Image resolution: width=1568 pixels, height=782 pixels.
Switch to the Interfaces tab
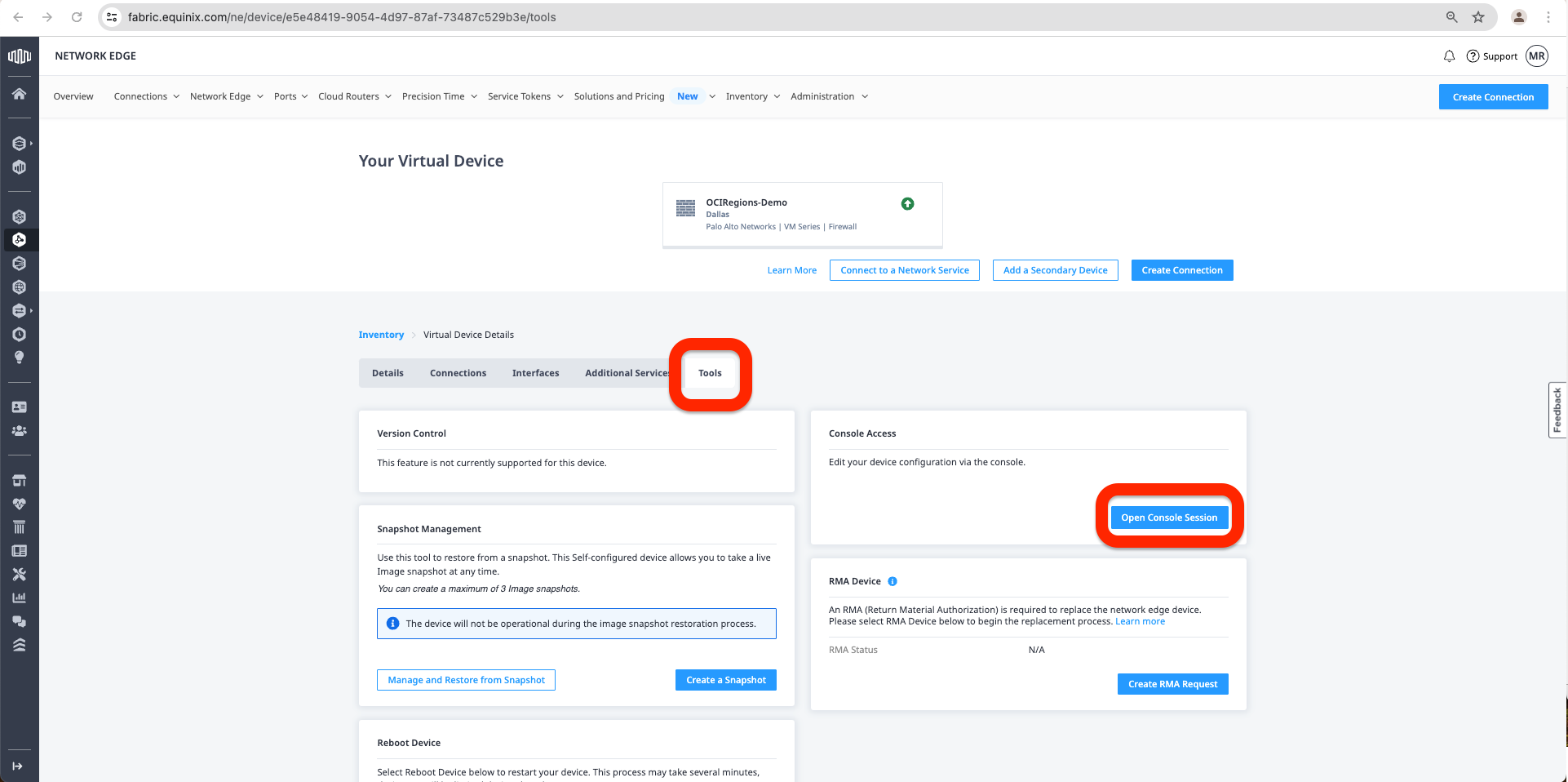[x=535, y=373]
